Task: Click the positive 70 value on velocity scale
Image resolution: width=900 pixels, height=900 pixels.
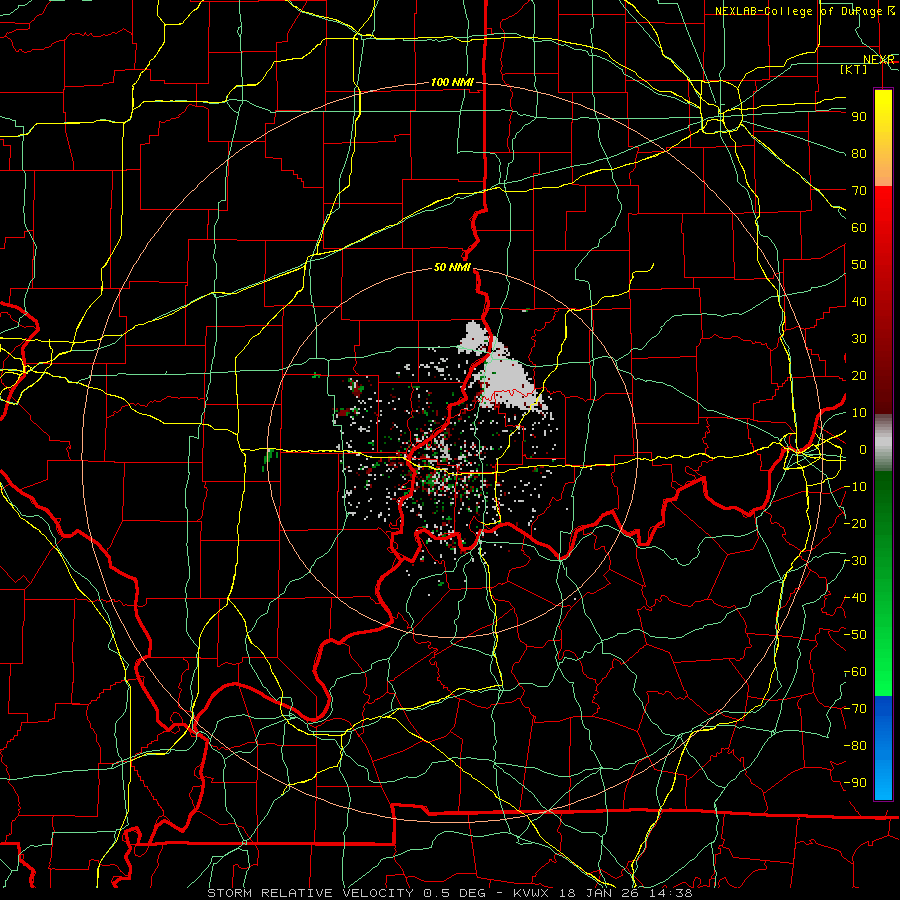Action: pos(859,191)
